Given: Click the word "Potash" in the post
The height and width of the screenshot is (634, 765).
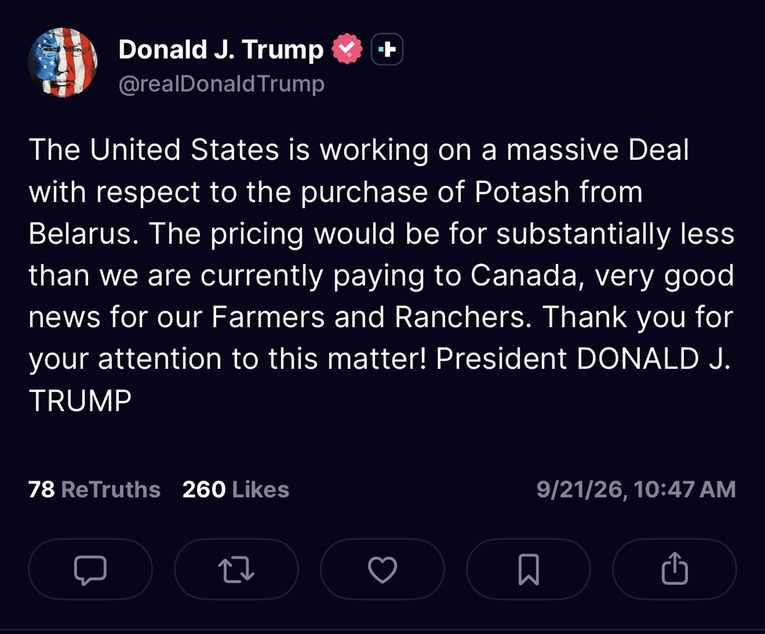Looking at the screenshot, I should pyautogui.click(x=522, y=192).
